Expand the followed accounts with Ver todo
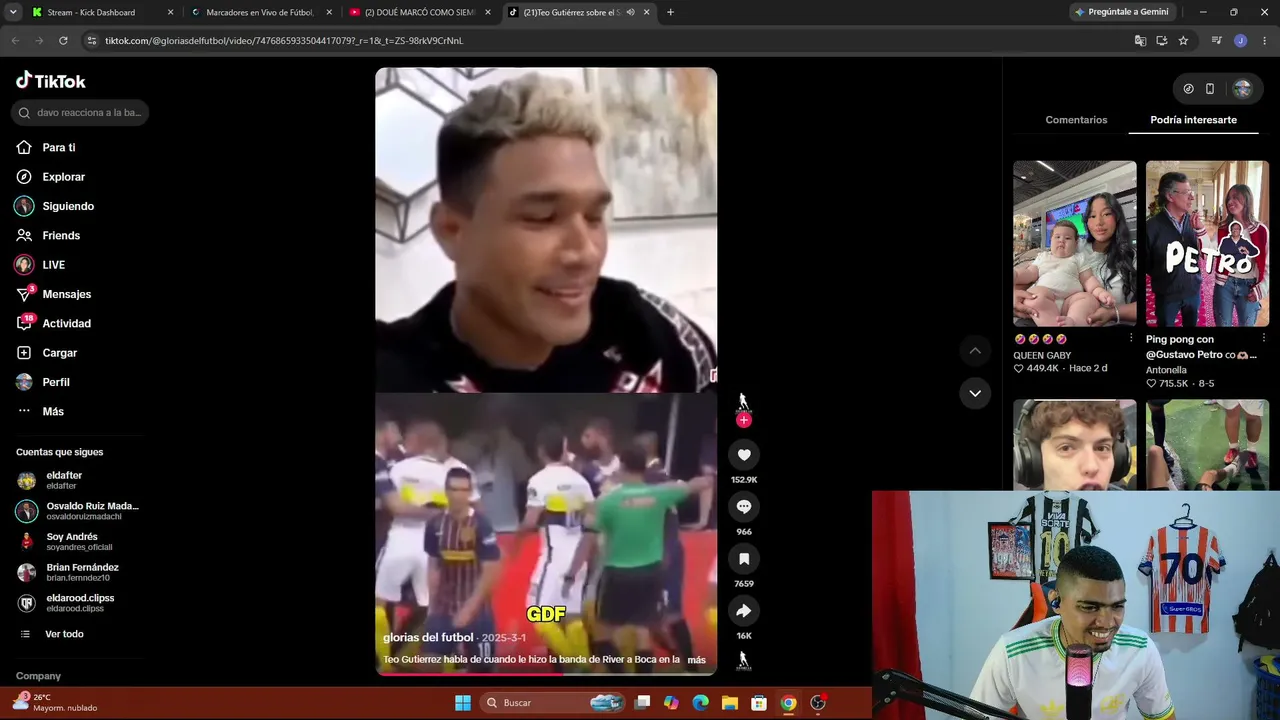 coord(64,634)
